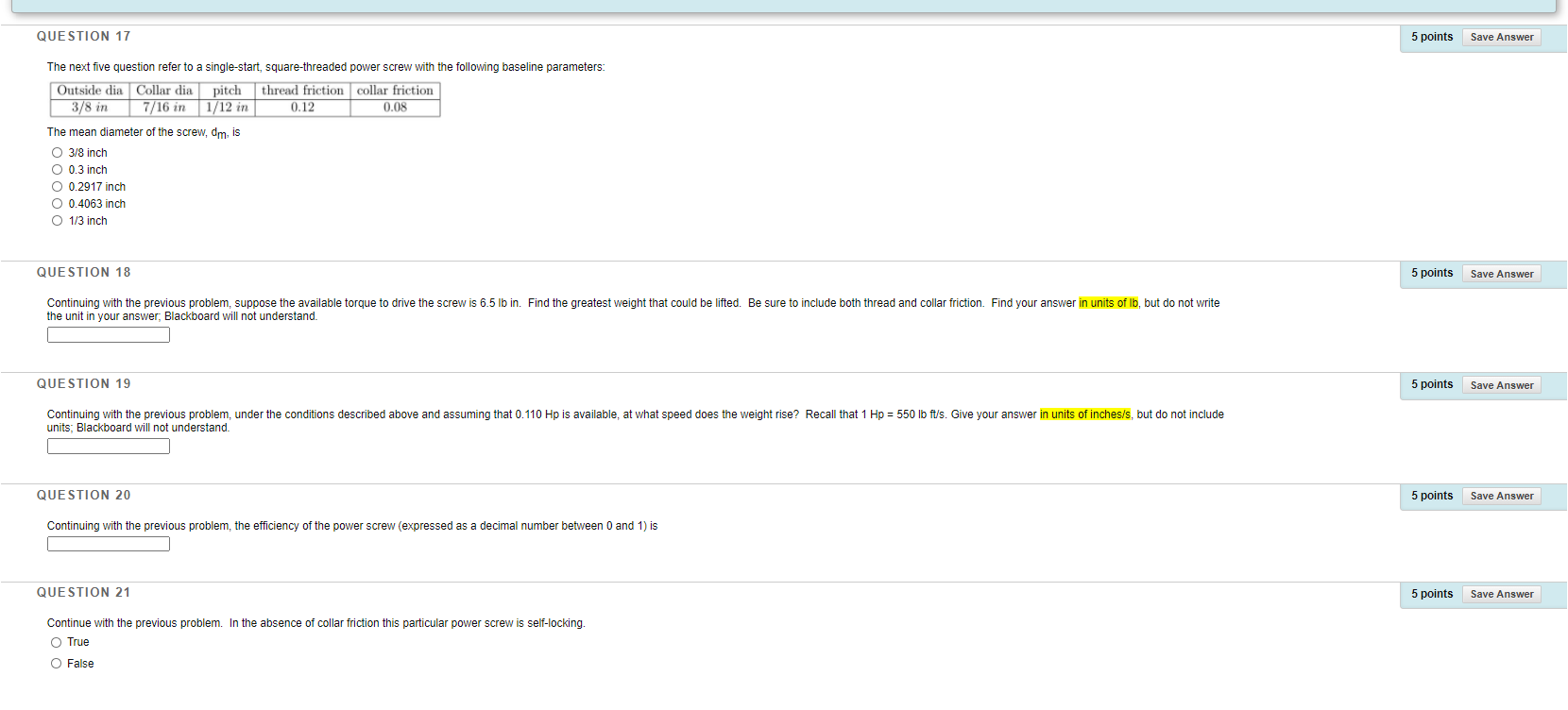Image resolution: width=1568 pixels, height=710 pixels.
Task: Select False for Question 21
Action: (57, 664)
